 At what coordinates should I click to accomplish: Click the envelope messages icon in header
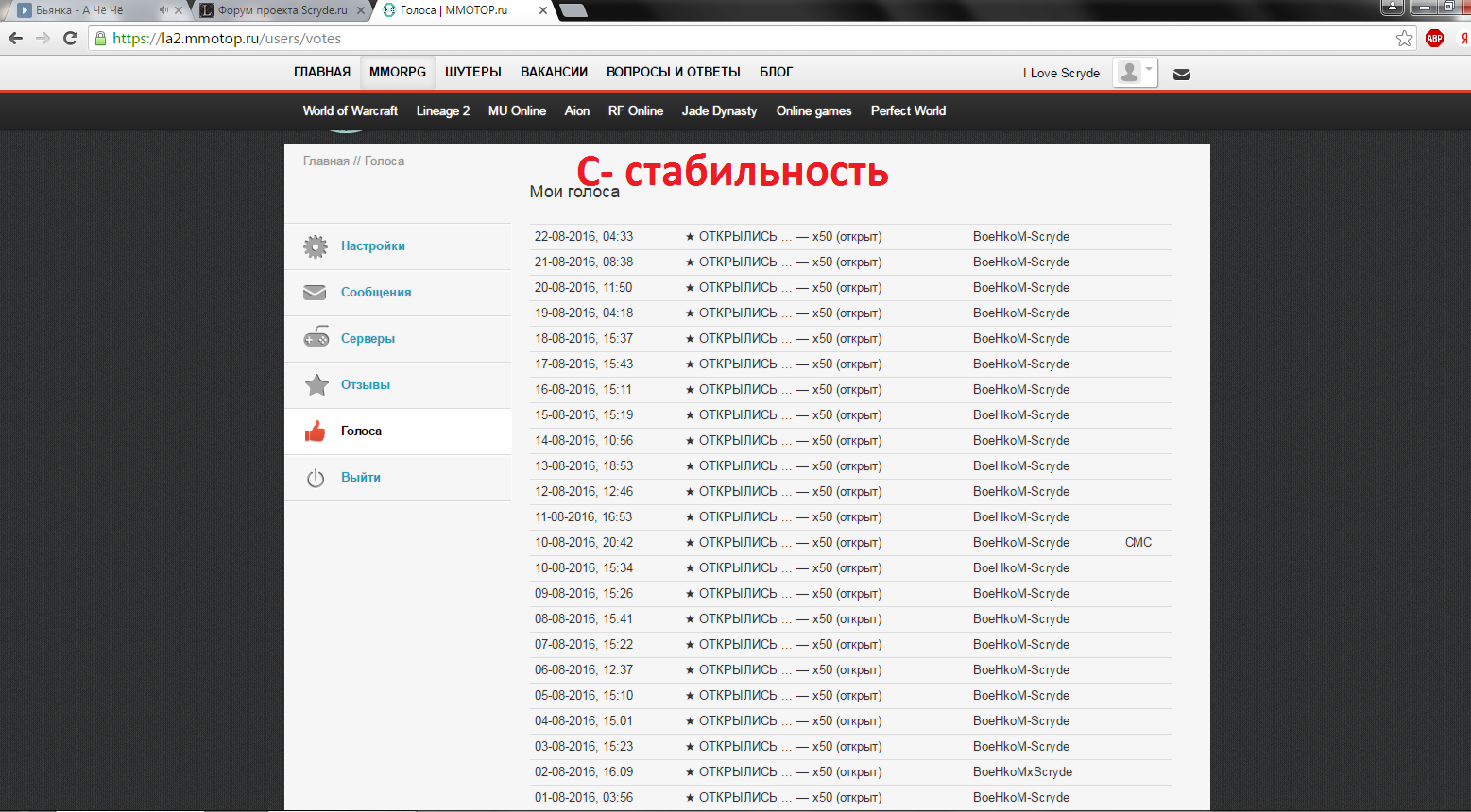coord(1181,74)
